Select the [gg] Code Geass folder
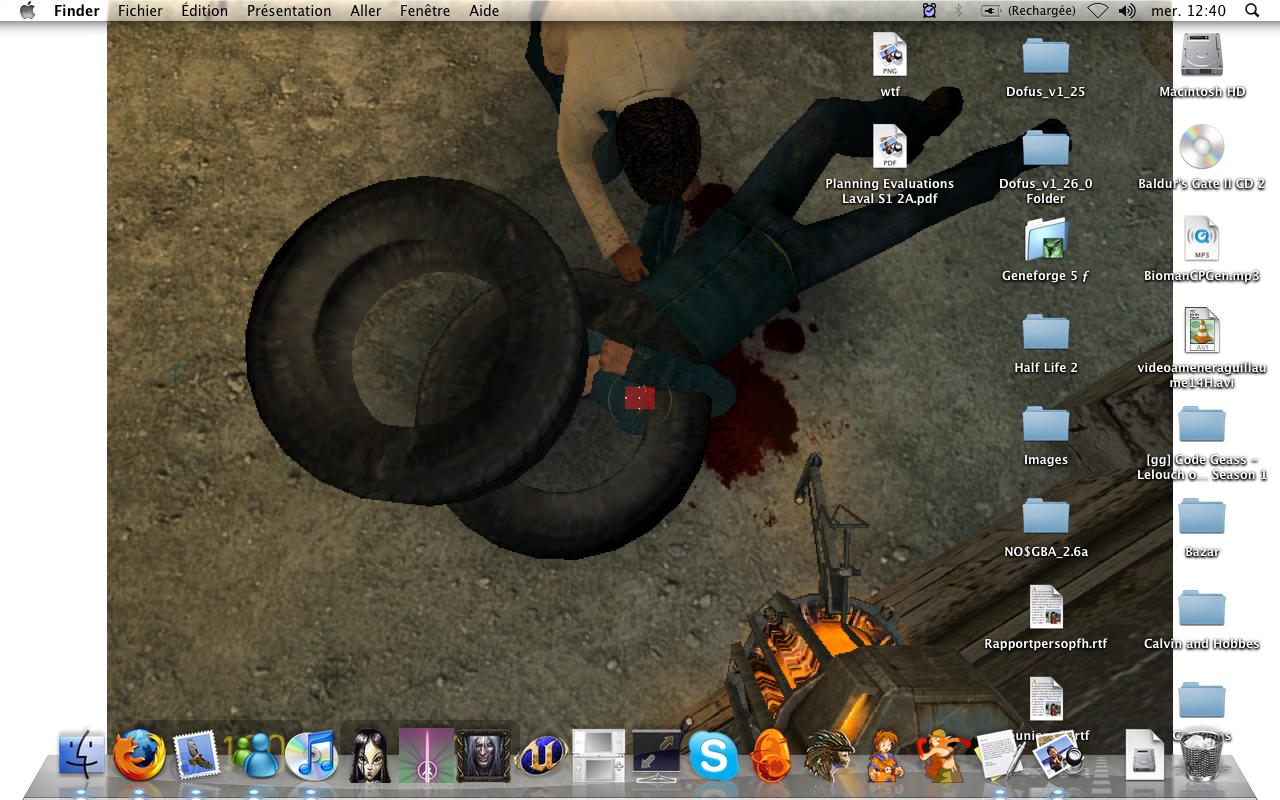1280x800 pixels. point(1202,424)
